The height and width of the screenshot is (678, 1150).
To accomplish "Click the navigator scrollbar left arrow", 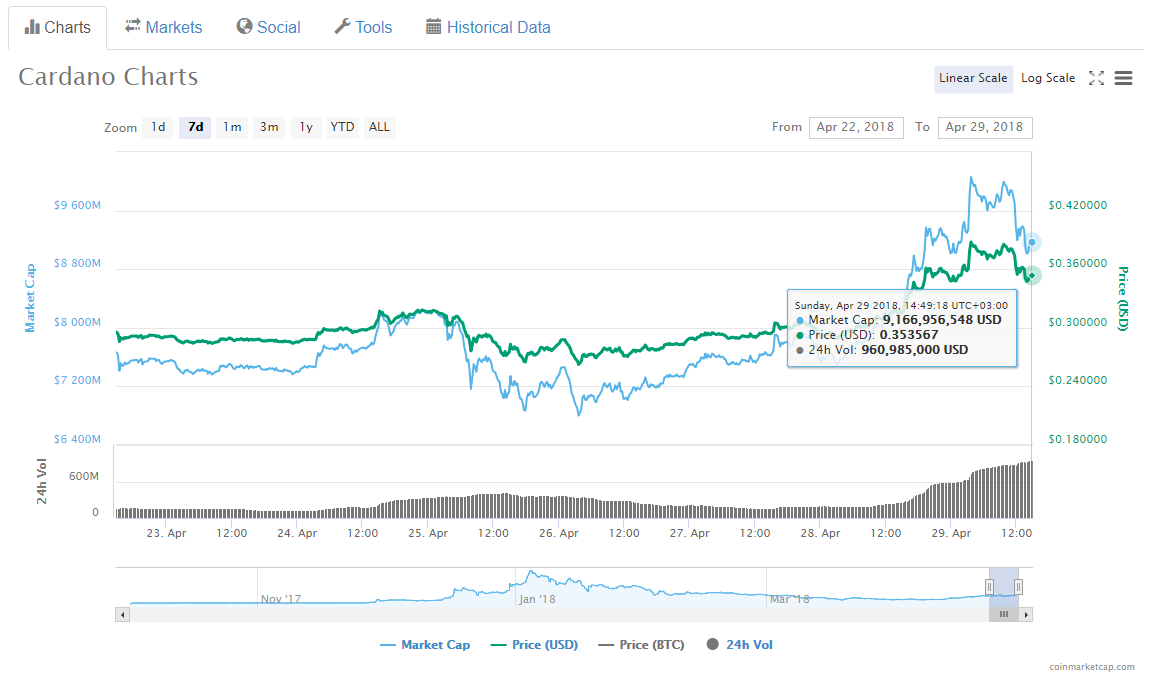I will click(x=123, y=614).
